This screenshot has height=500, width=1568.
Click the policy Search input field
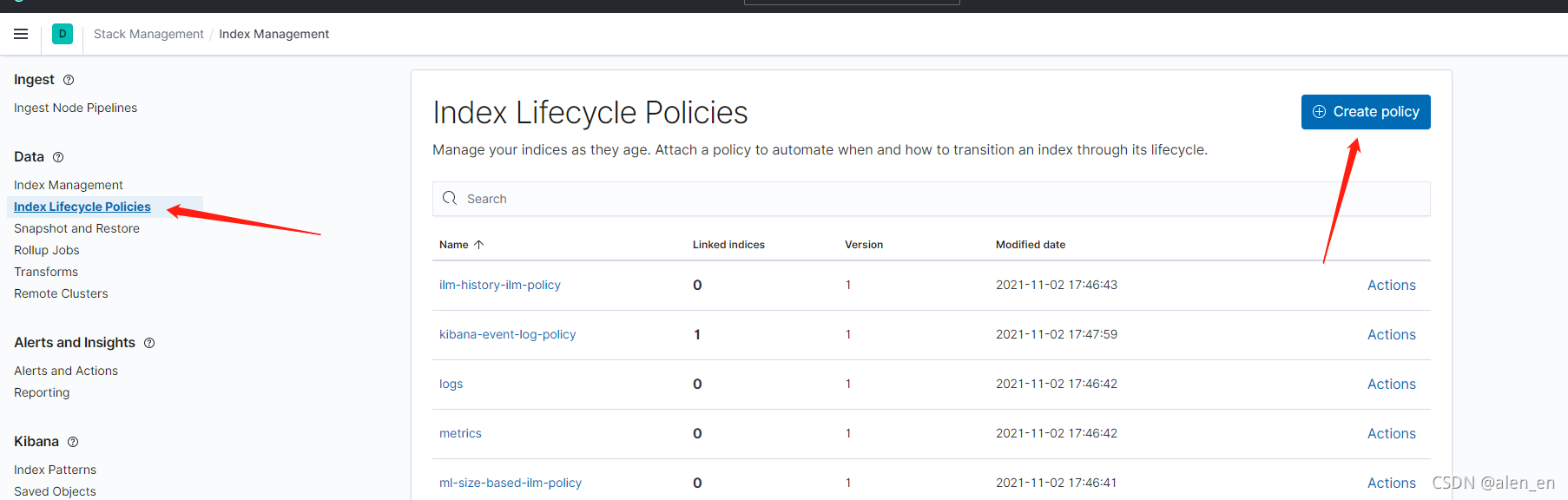click(x=931, y=199)
